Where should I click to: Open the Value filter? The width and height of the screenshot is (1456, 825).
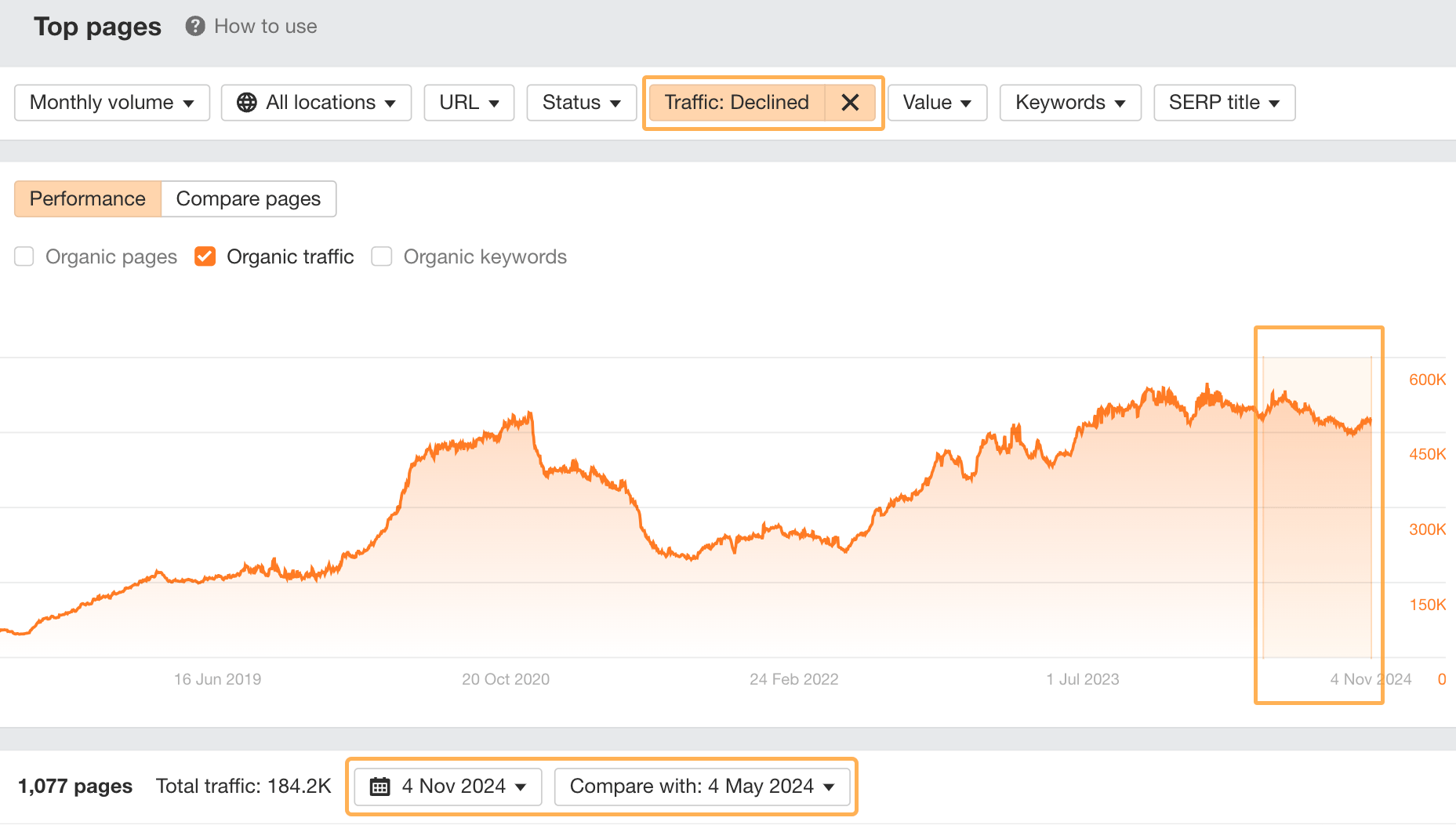[937, 102]
